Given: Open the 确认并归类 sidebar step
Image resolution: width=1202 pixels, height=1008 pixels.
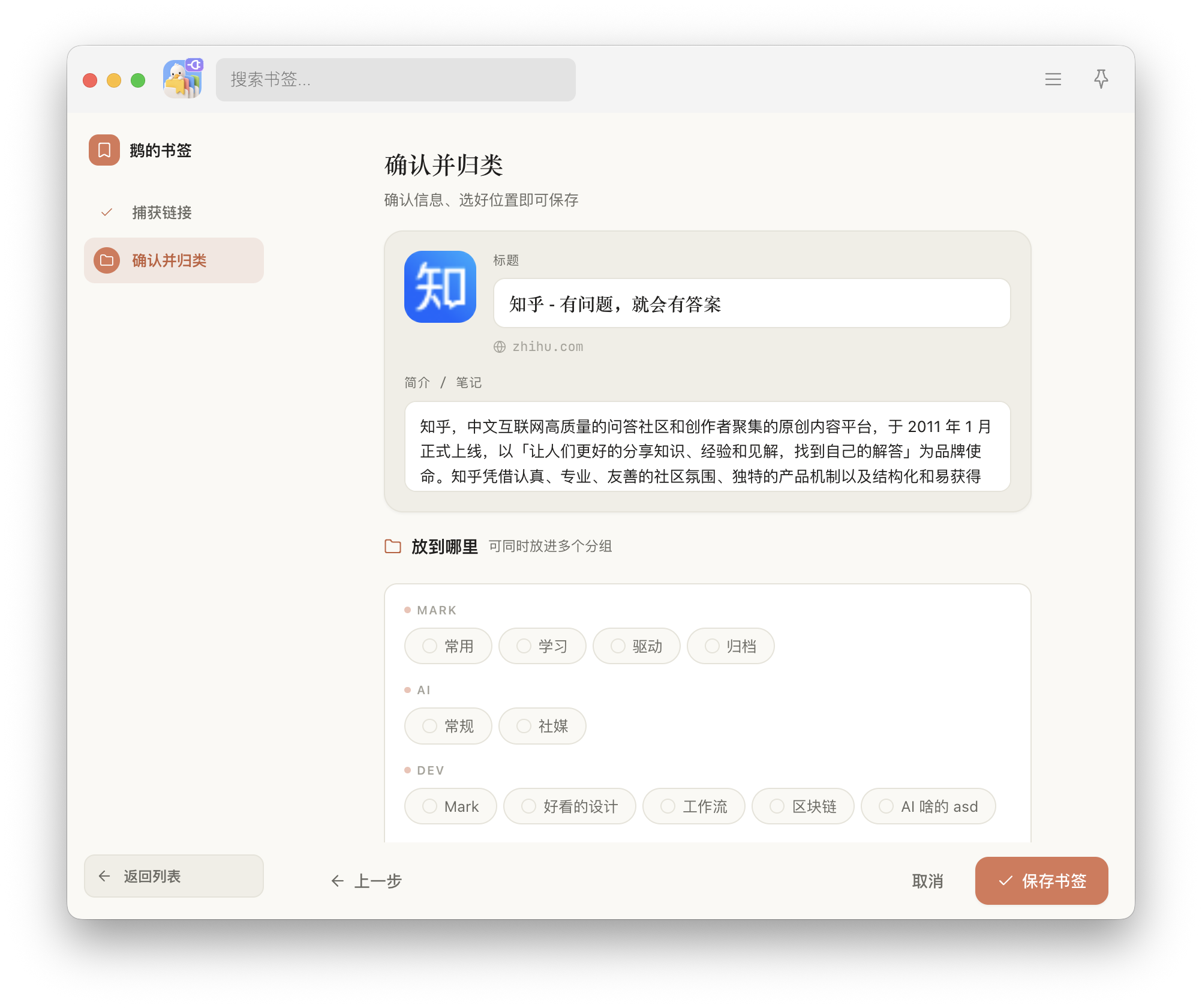Looking at the screenshot, I should (174, 260).
